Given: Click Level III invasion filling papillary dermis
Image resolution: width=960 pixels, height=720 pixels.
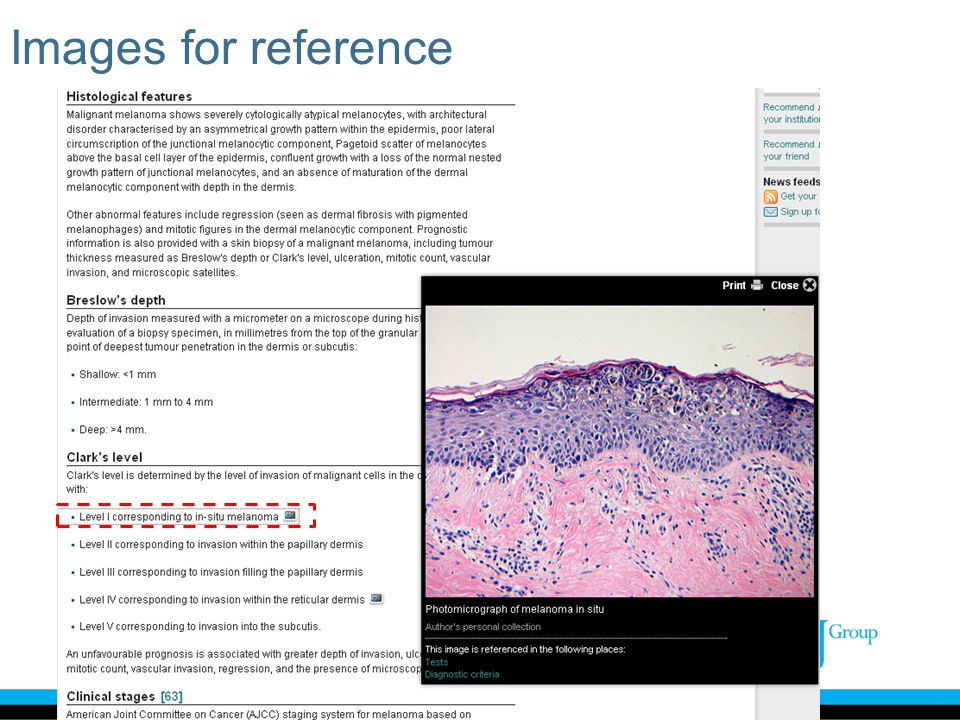Looking at the screenshot, I should tap(221, 572).
